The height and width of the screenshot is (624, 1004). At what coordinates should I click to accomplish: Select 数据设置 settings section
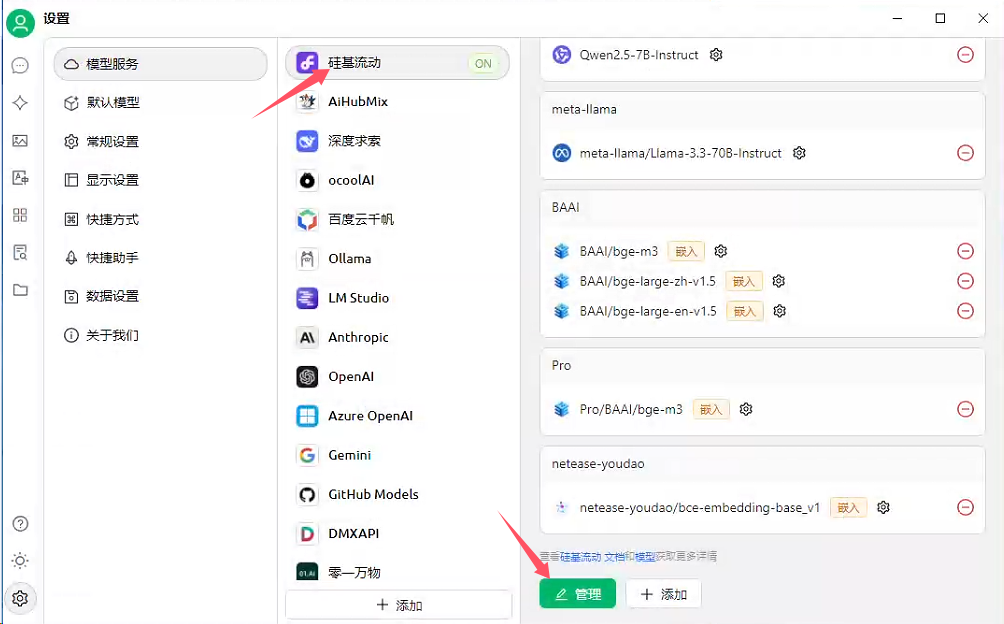161,296
